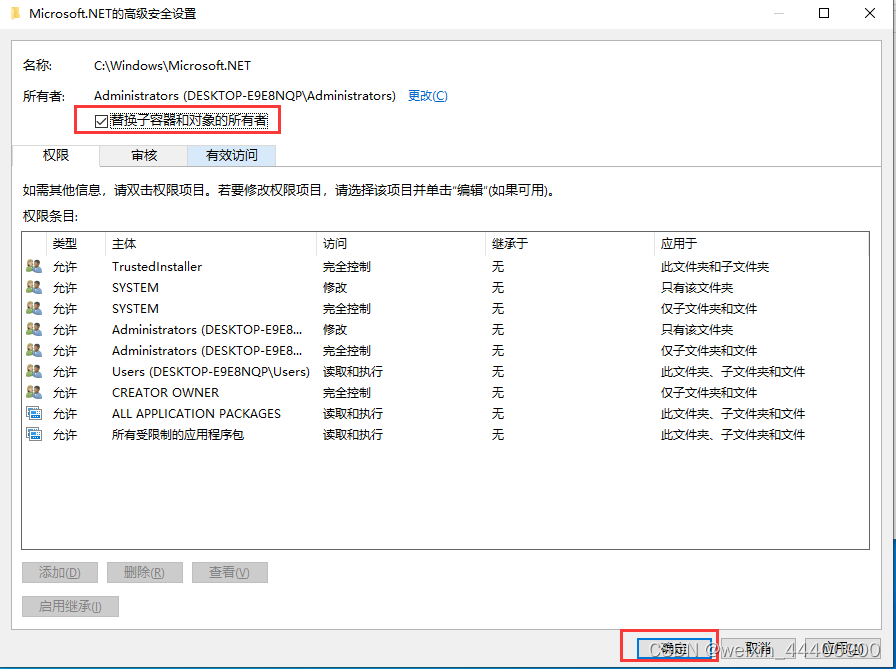
Task: Click the owner name Administrators text
Action: [x=245, y=96]
